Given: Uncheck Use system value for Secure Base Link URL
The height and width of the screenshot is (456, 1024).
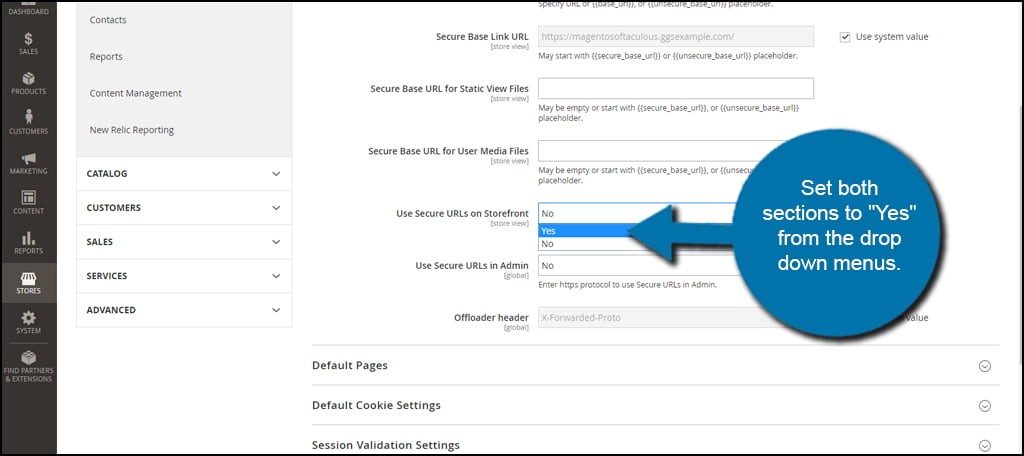Looking at the screenshot, I should click(844, 37).
